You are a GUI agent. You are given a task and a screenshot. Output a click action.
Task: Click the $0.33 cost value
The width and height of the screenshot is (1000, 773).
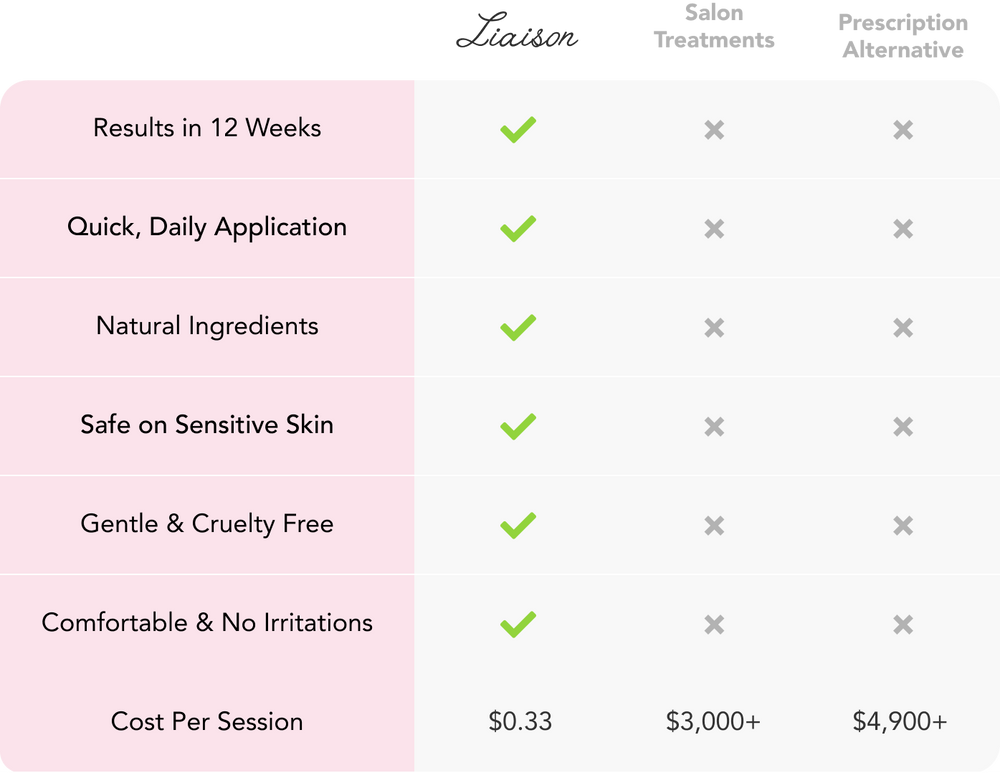click(520, 721)
